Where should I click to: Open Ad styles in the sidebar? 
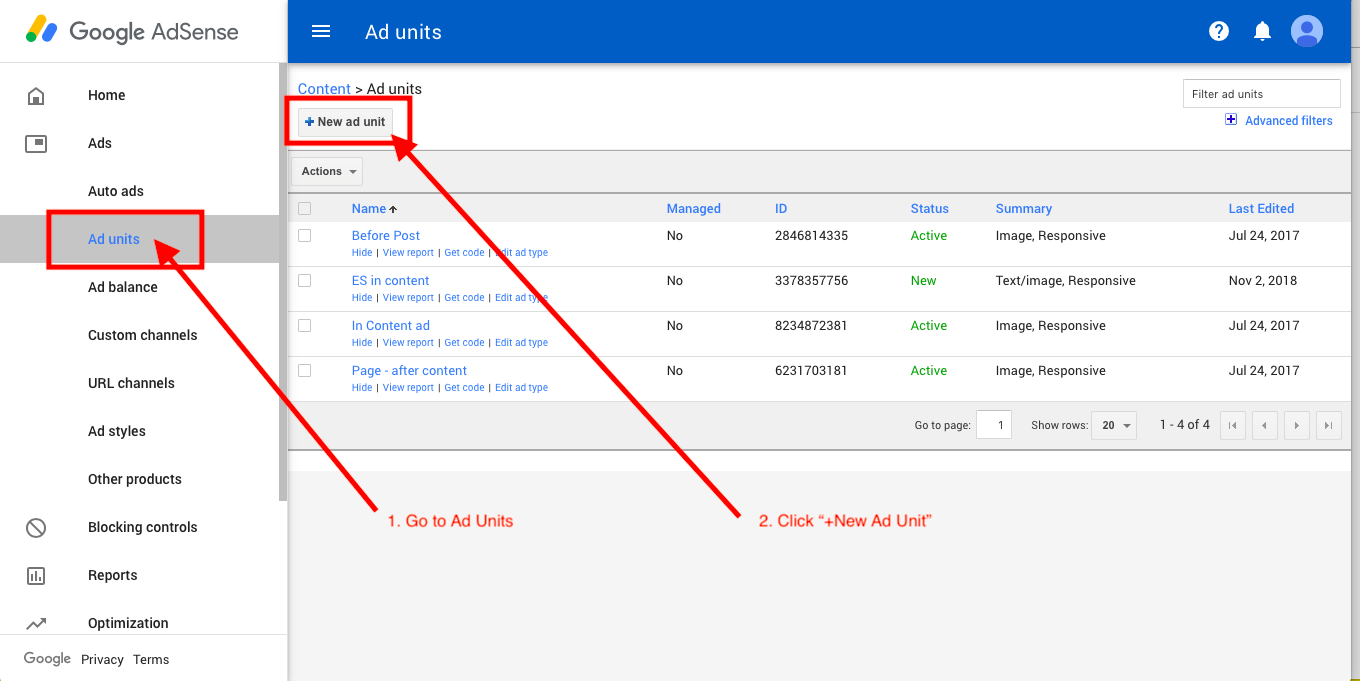[117, 431]
